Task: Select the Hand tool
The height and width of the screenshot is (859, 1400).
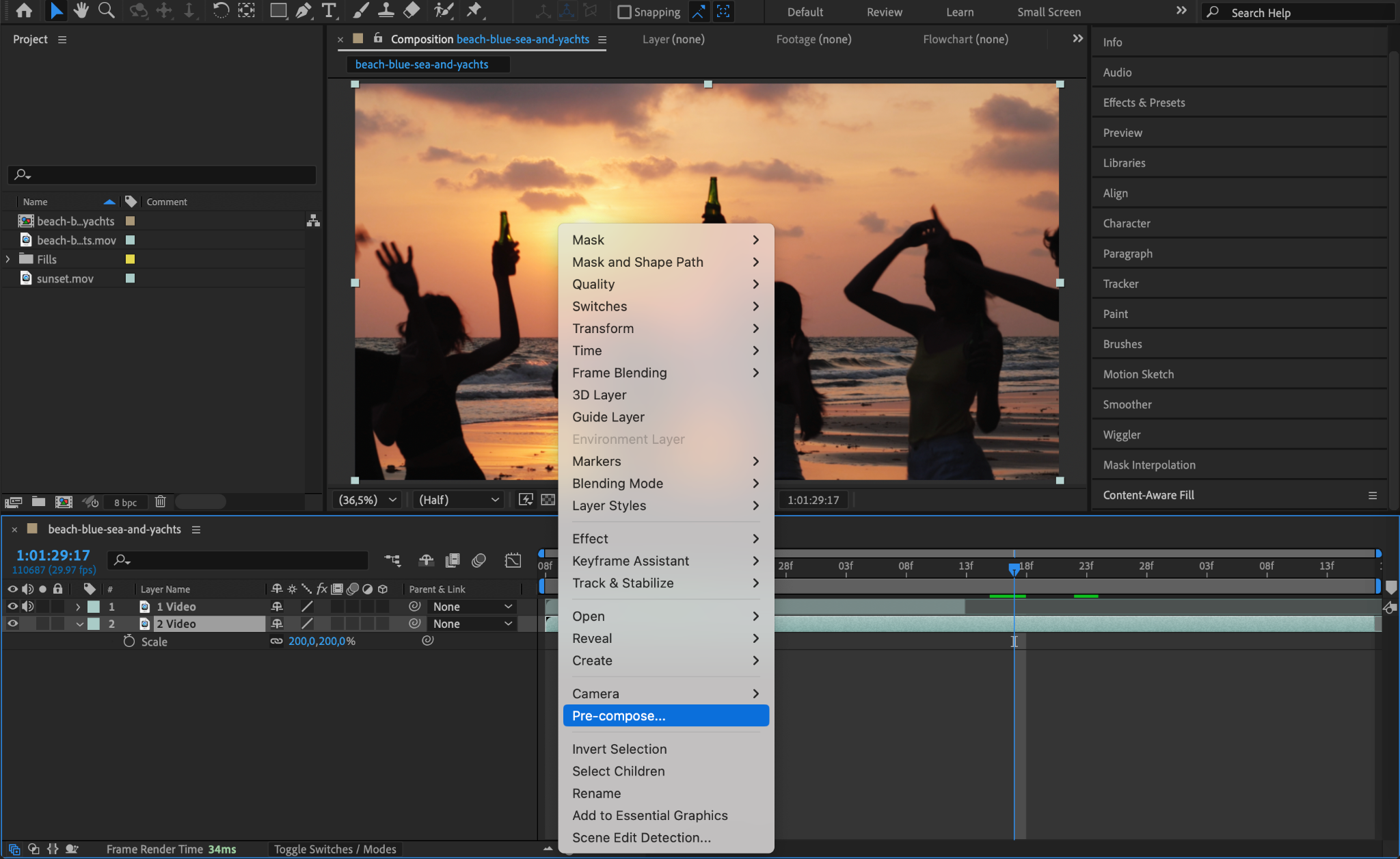Action: [x=81, y=10]
